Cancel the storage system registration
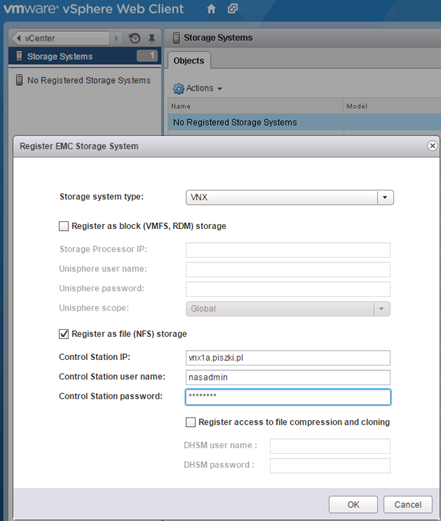The height and width of the screenshot is (521, 441). pyautogui.click(x=408, y=505)
